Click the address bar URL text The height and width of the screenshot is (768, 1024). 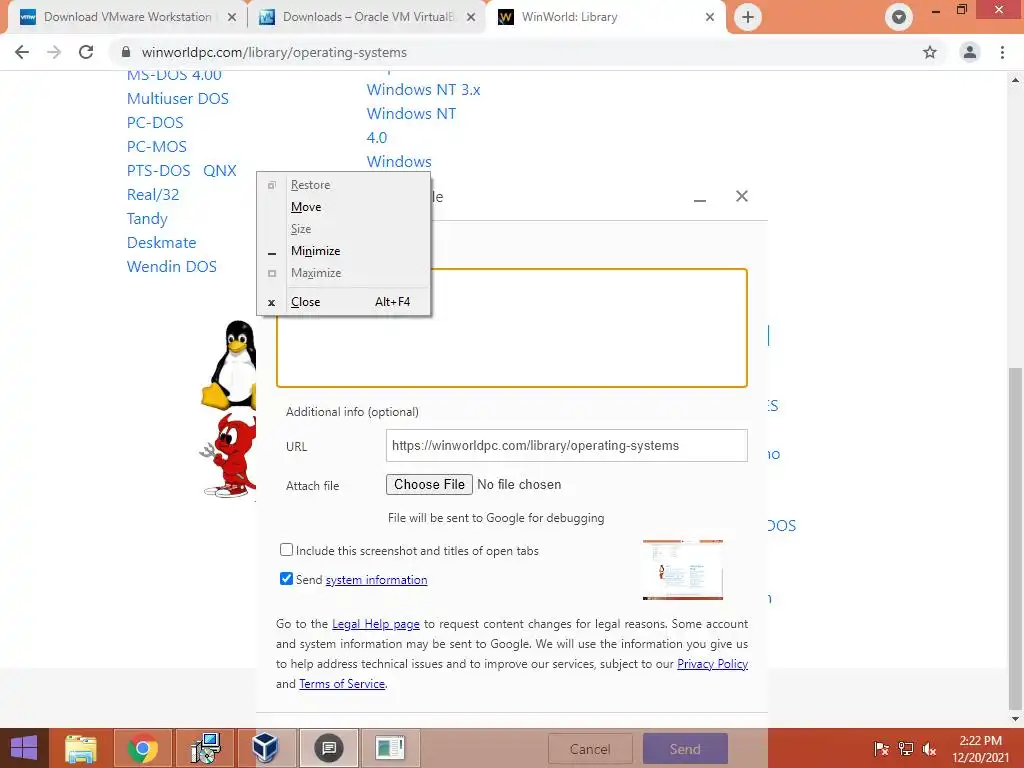point(274,52)
